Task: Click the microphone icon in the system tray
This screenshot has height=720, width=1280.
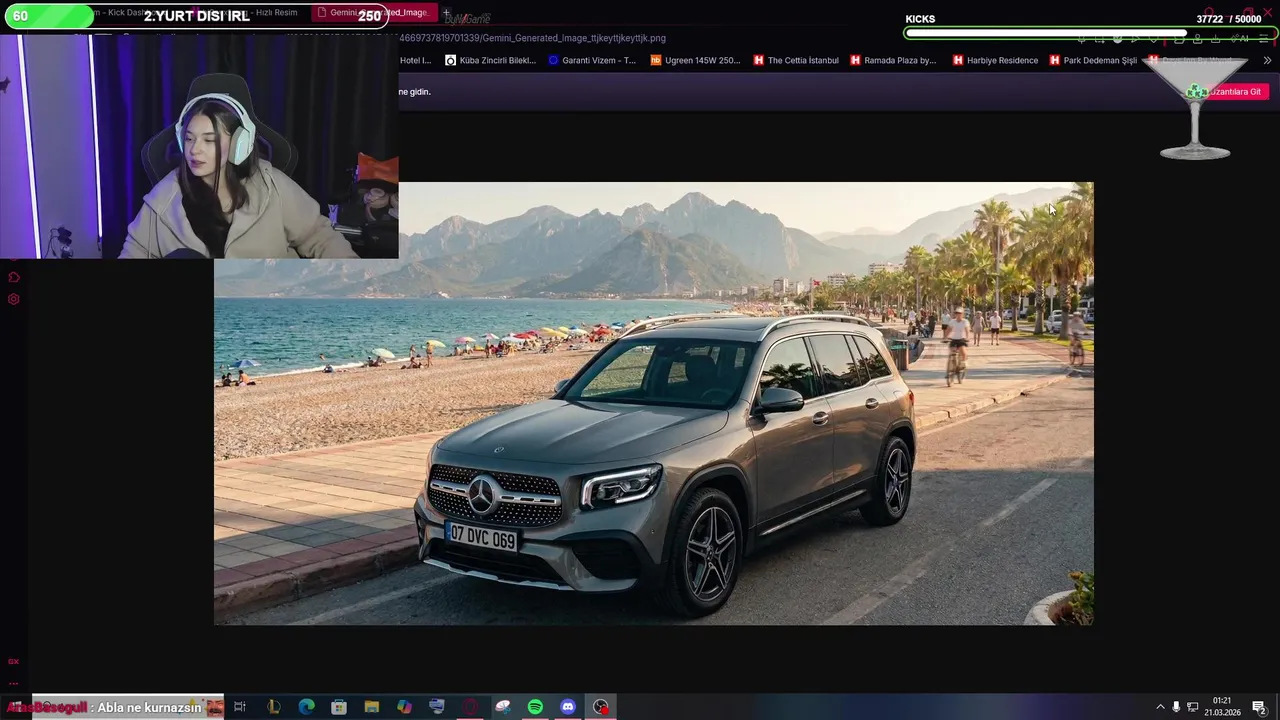Action: coord(1176,707)
